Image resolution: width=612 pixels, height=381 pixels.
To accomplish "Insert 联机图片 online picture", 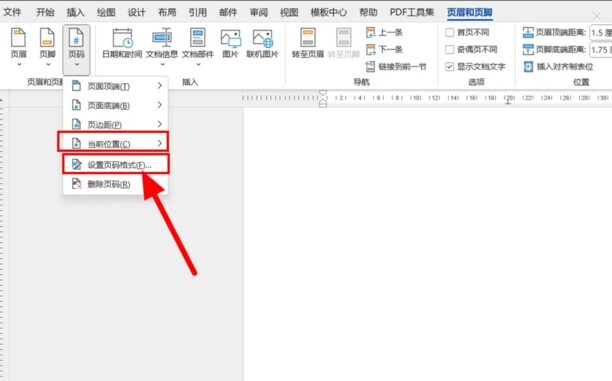I will coord(262,43).
